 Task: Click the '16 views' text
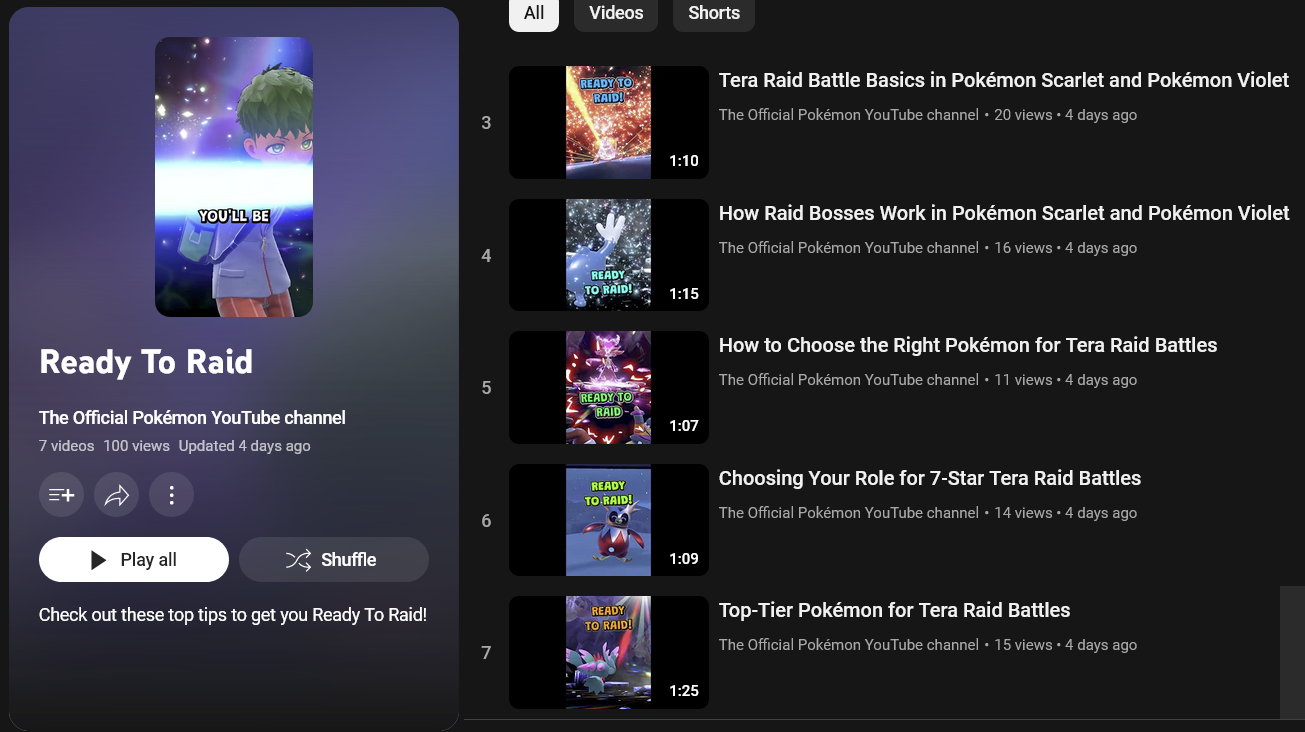pyautogui.click(x=1023, y=248)
